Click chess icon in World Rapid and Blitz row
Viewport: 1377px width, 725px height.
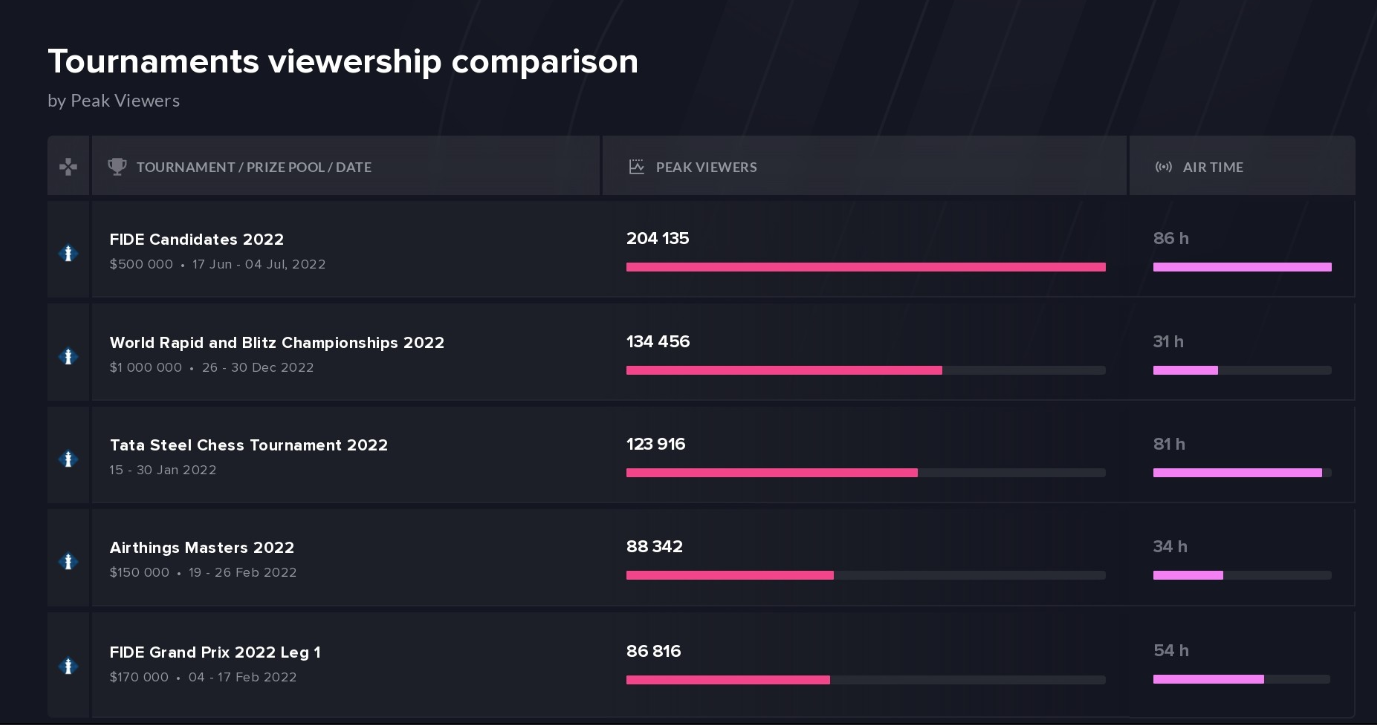(68, 356)
